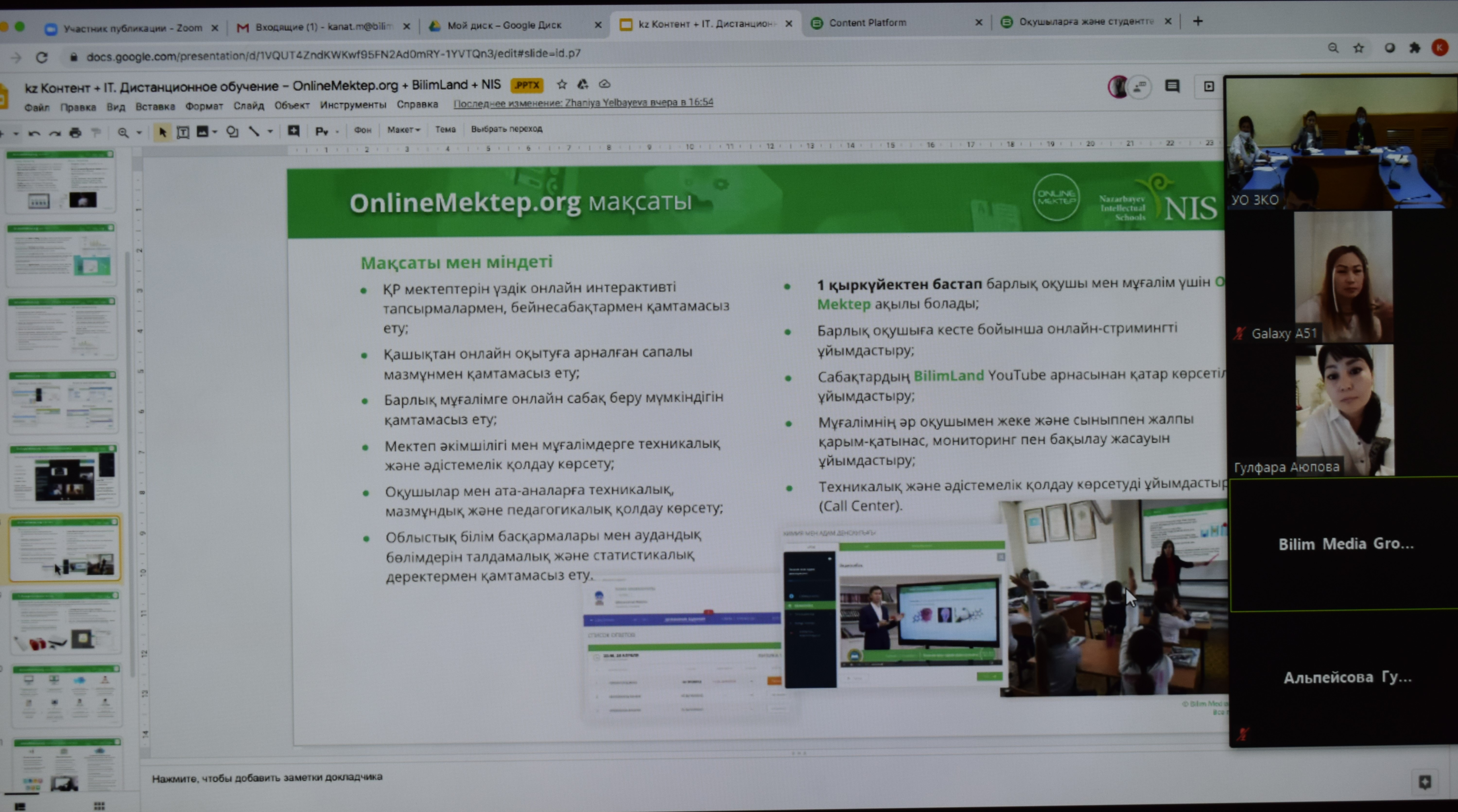Open the Объект menu

tap(292, 105)
